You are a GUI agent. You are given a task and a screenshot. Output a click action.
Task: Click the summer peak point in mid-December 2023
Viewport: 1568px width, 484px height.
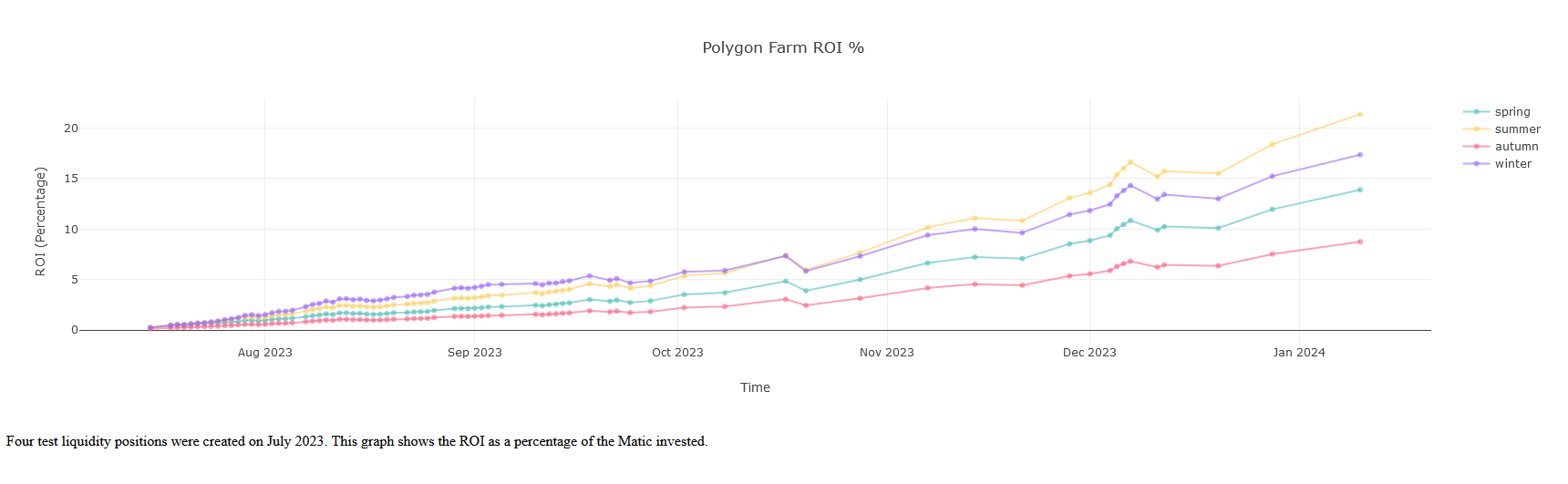(x=1130, y=162)
